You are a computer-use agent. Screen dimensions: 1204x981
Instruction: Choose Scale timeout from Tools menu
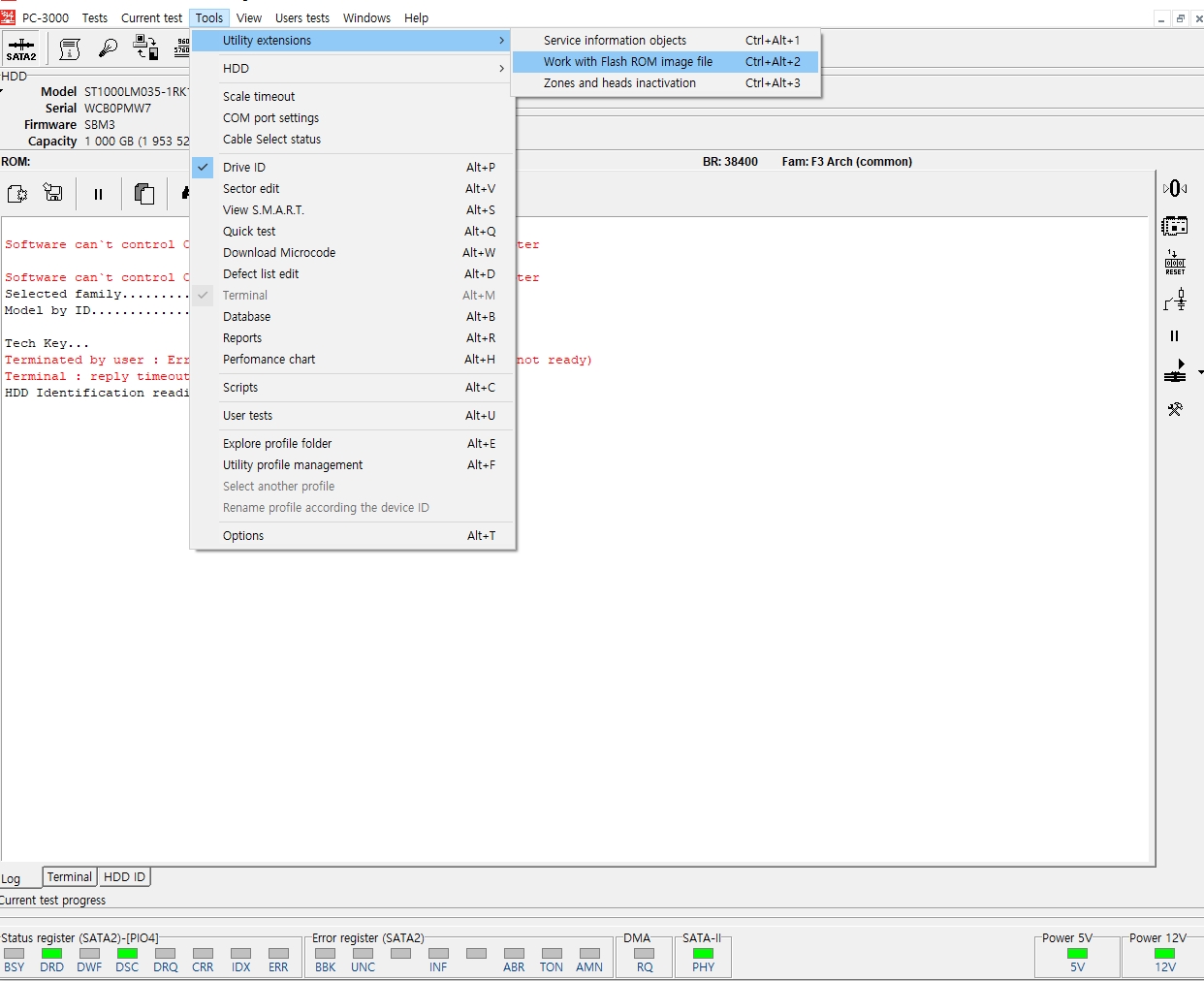pos(353,97)
